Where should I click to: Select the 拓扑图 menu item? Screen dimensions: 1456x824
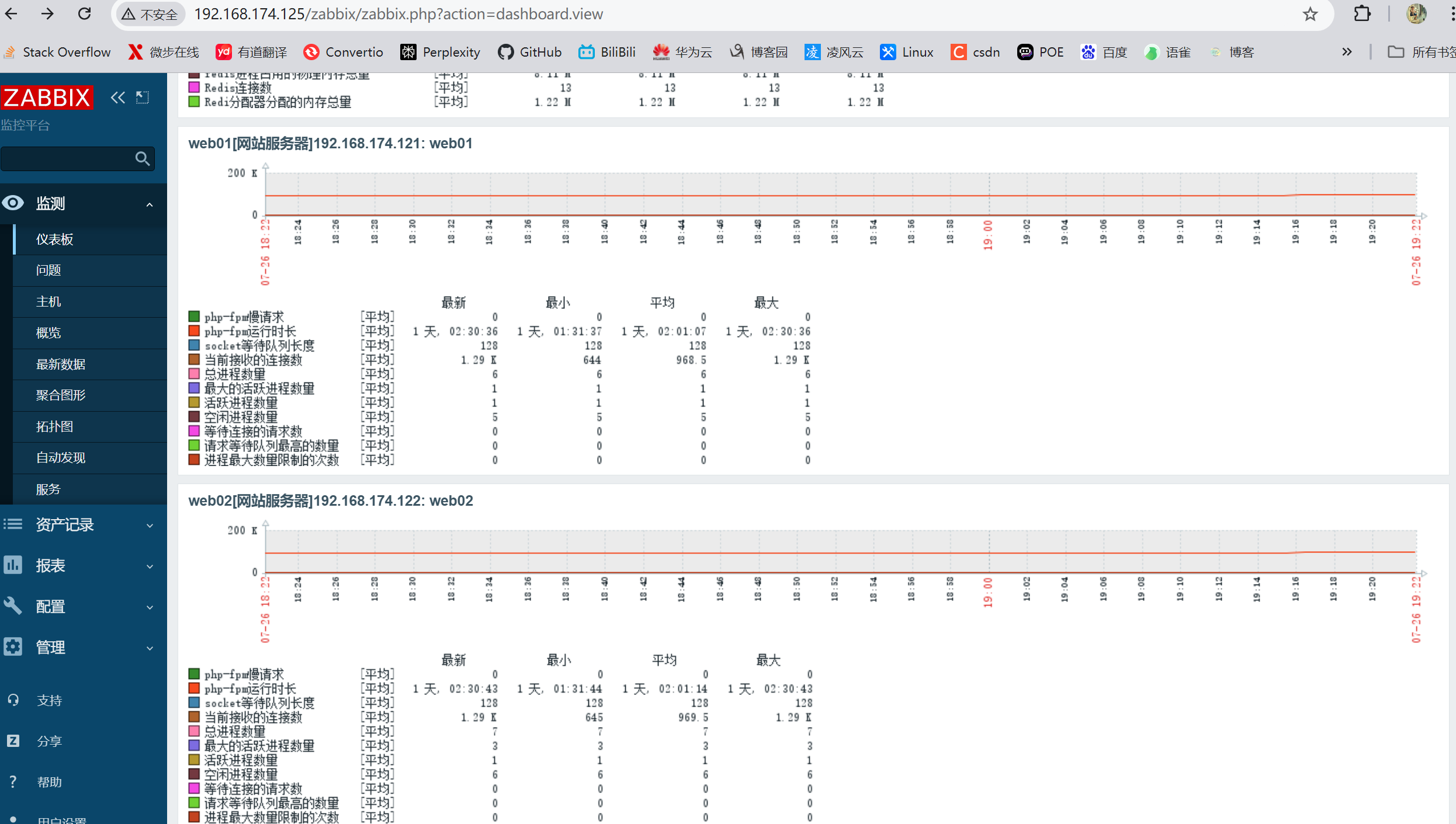[x=54, y=427]
